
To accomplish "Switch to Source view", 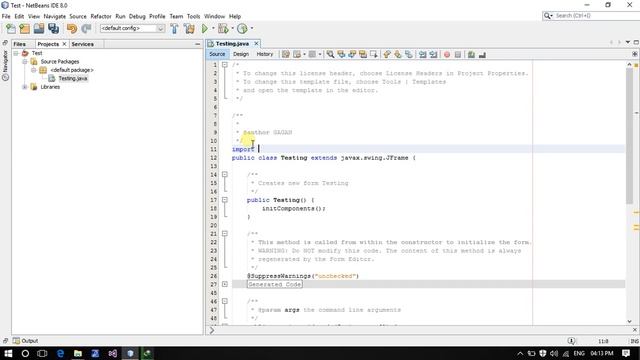I will 217,54.
